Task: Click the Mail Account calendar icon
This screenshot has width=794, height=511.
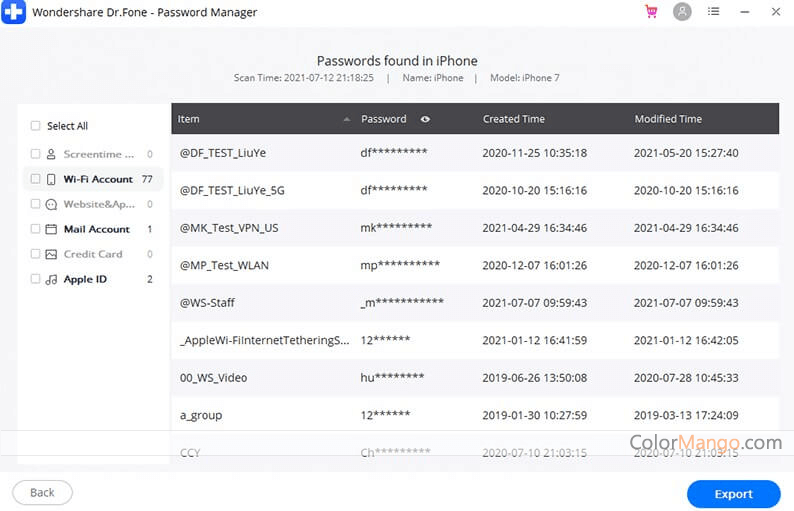Action: pyautogui.click(x=51, y=229)
